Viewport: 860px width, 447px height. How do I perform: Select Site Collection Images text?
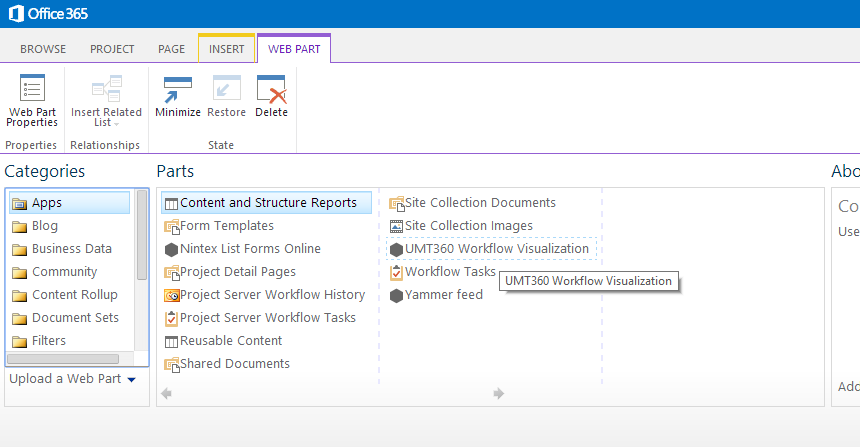pos(469,225)
